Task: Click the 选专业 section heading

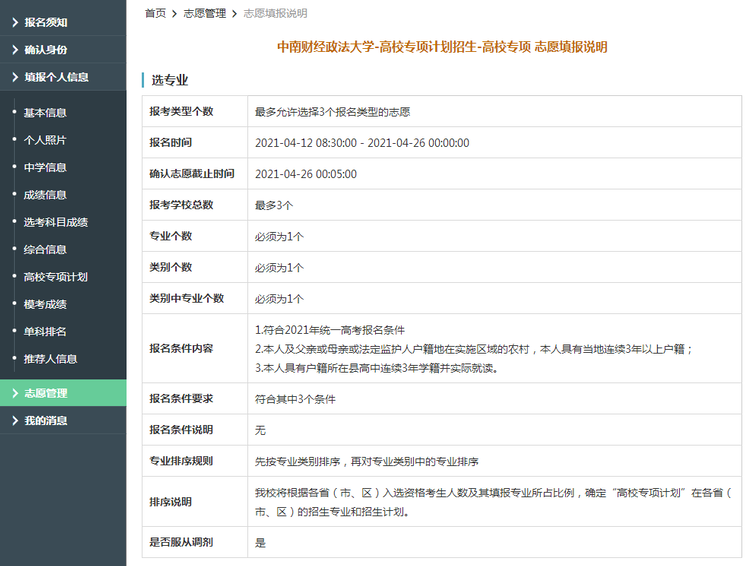Action: (x=170, y=80)
